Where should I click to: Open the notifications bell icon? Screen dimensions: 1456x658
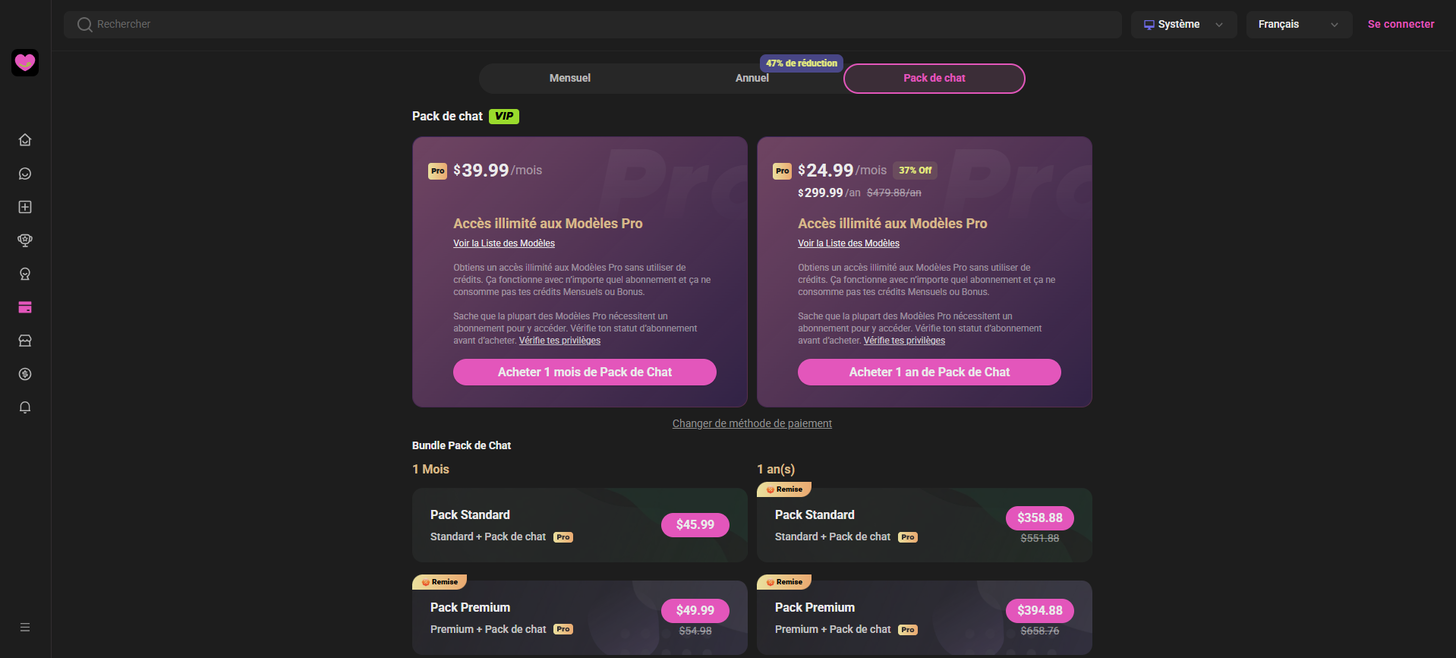(25, 407)
